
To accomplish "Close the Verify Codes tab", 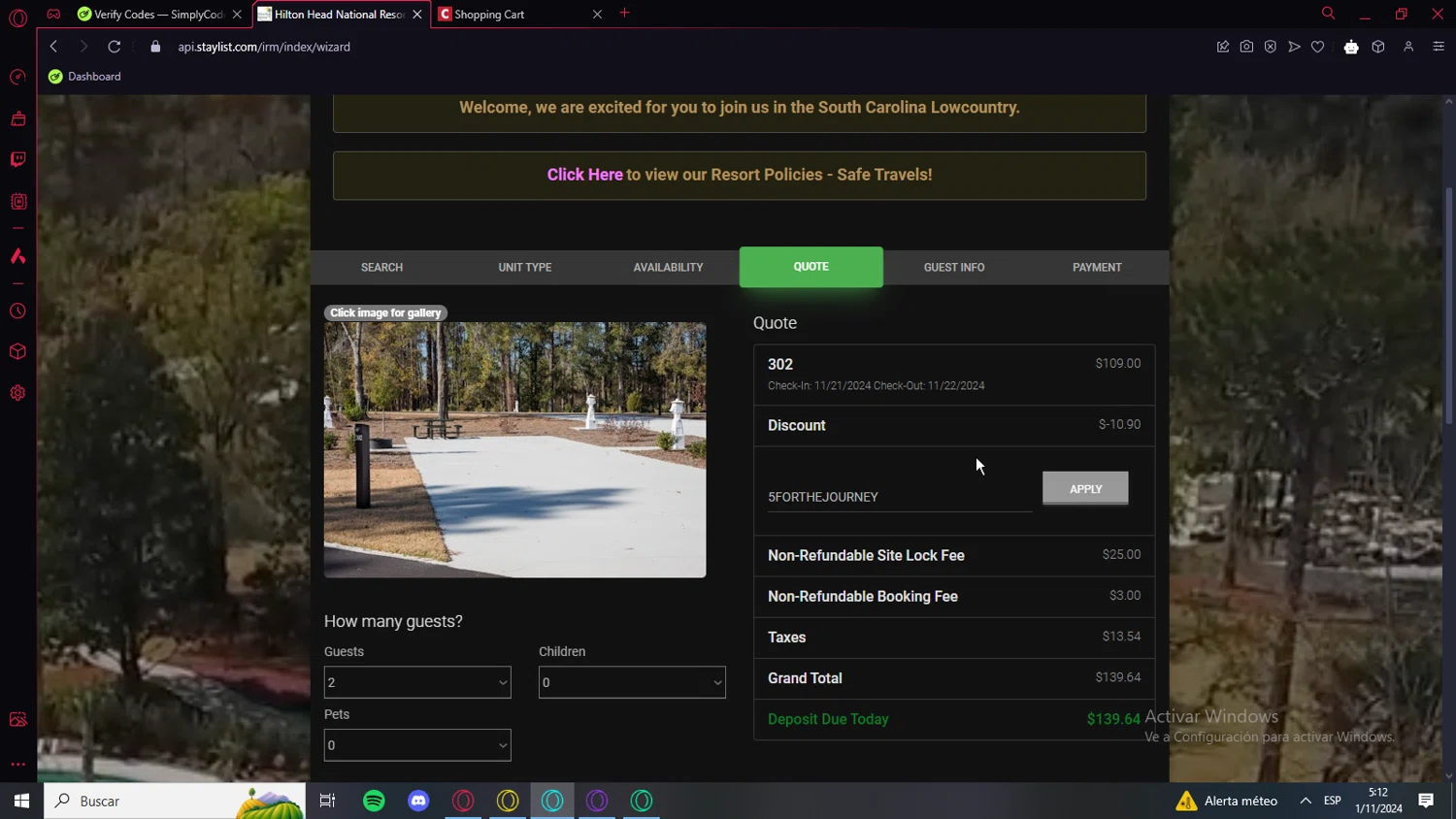I will click(237, 15).
